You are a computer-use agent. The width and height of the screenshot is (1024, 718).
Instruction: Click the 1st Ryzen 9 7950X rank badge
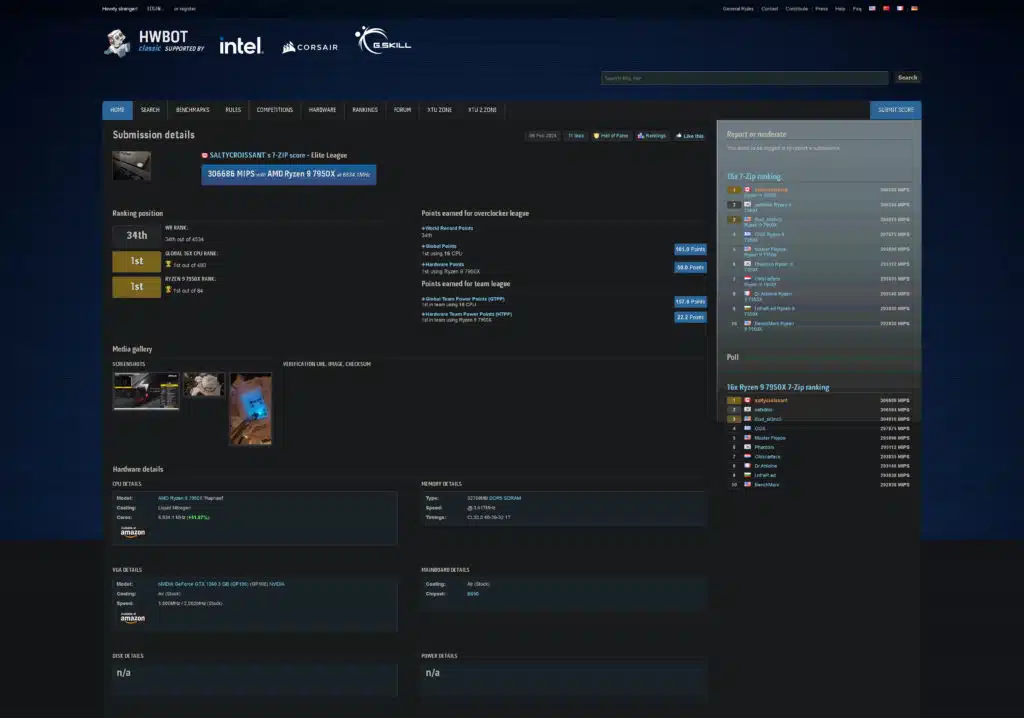(136, 287)
